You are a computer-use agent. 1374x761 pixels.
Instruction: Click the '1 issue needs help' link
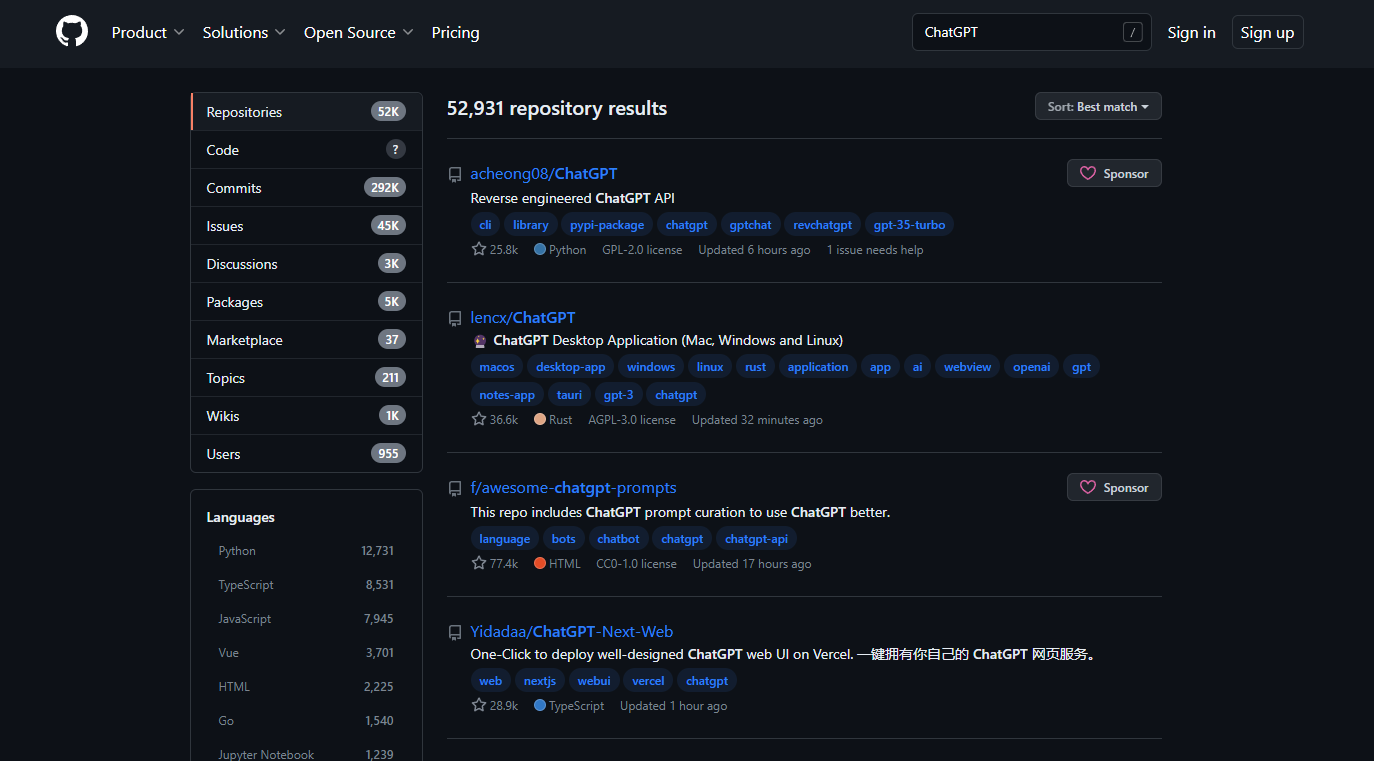coord(875,250)
